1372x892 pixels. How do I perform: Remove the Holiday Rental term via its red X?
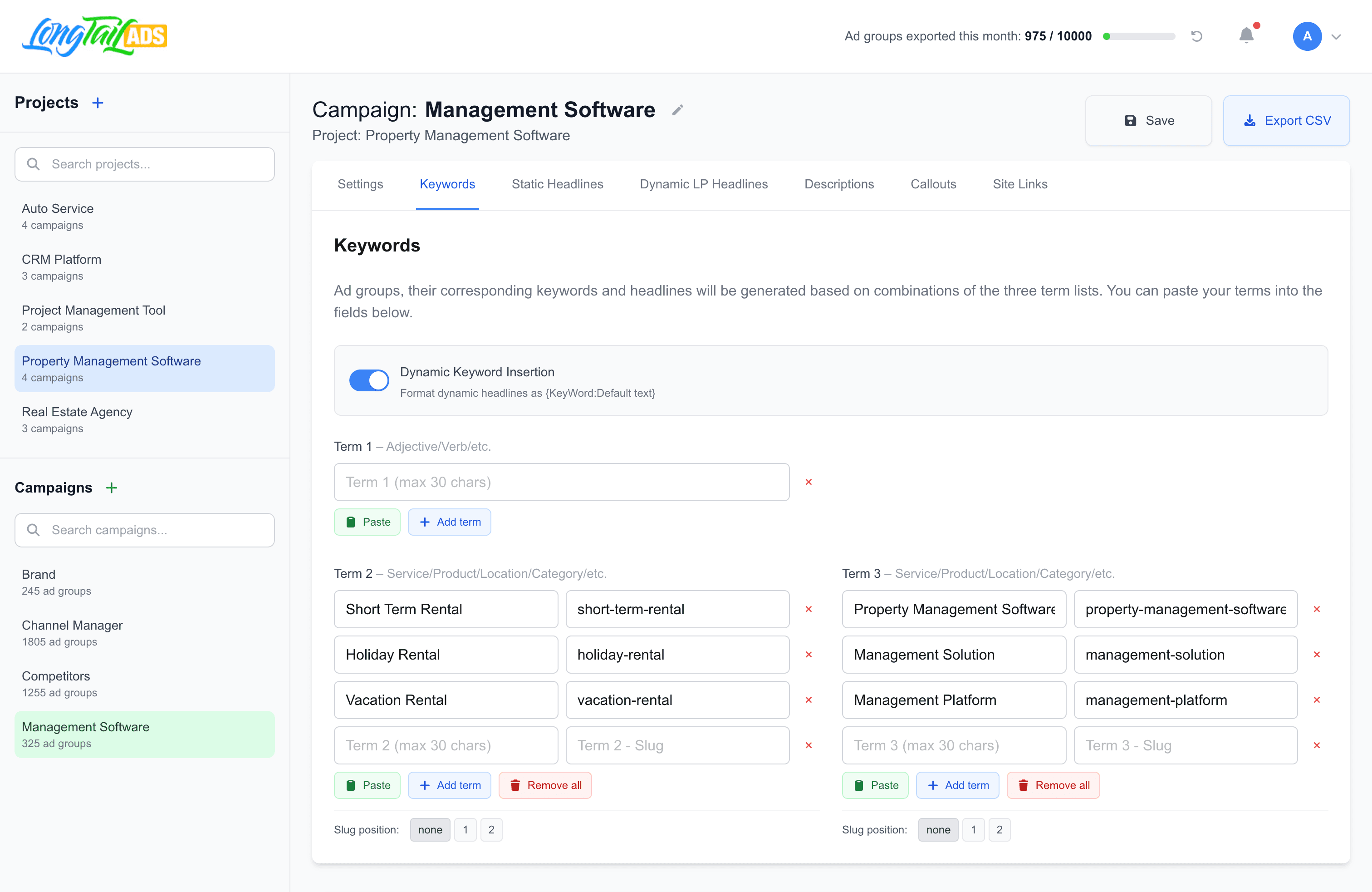[809, 655]
